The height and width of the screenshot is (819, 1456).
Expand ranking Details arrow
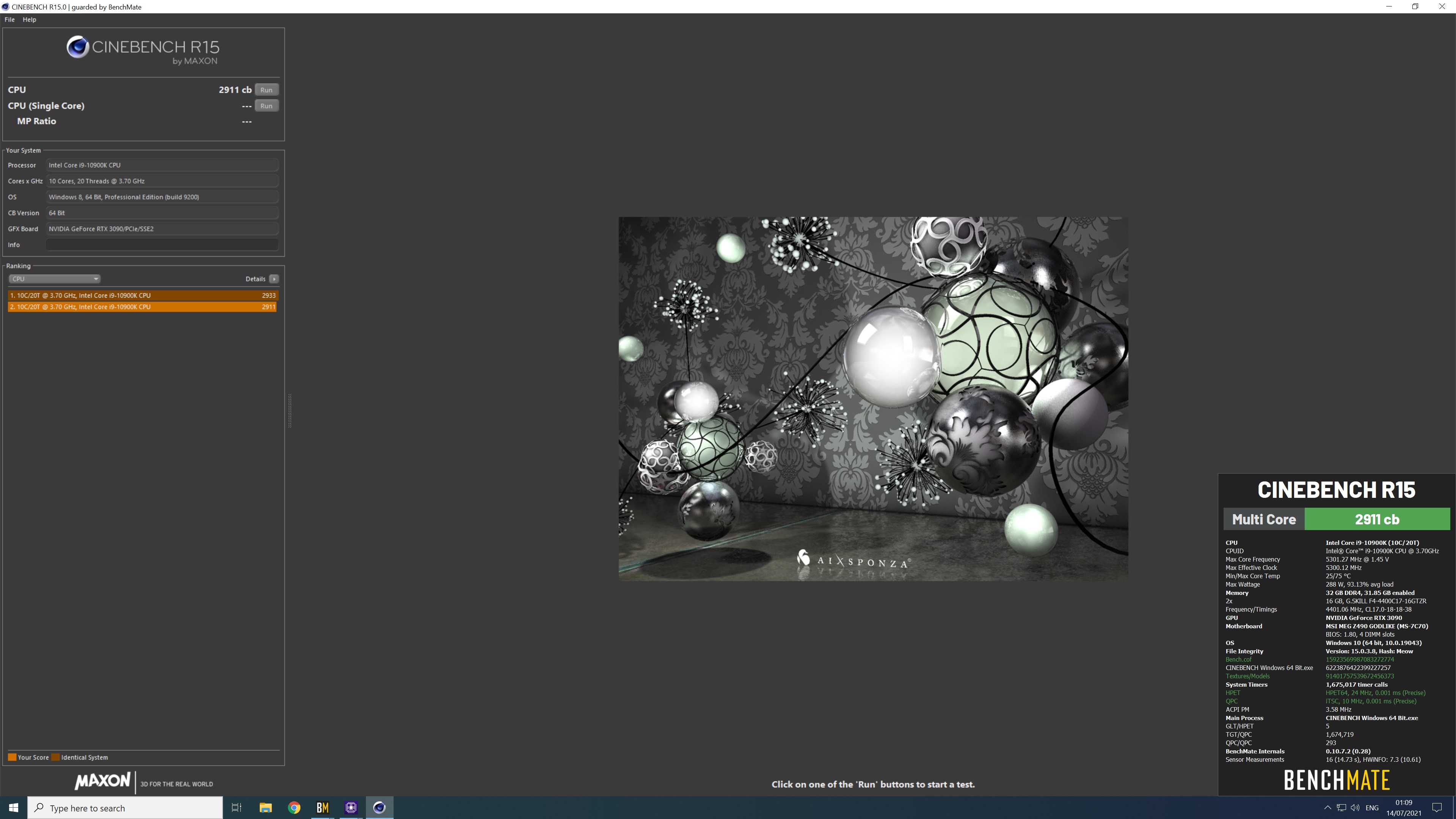pyautogui.click(x=274, y=279)
